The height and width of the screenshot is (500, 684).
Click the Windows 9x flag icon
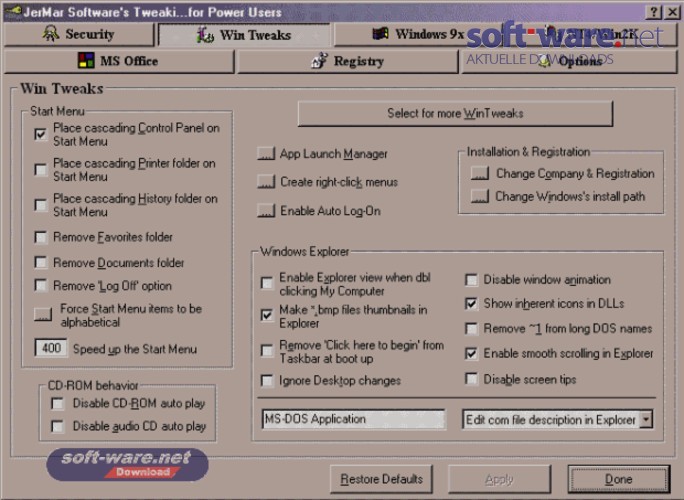point(380,34)
